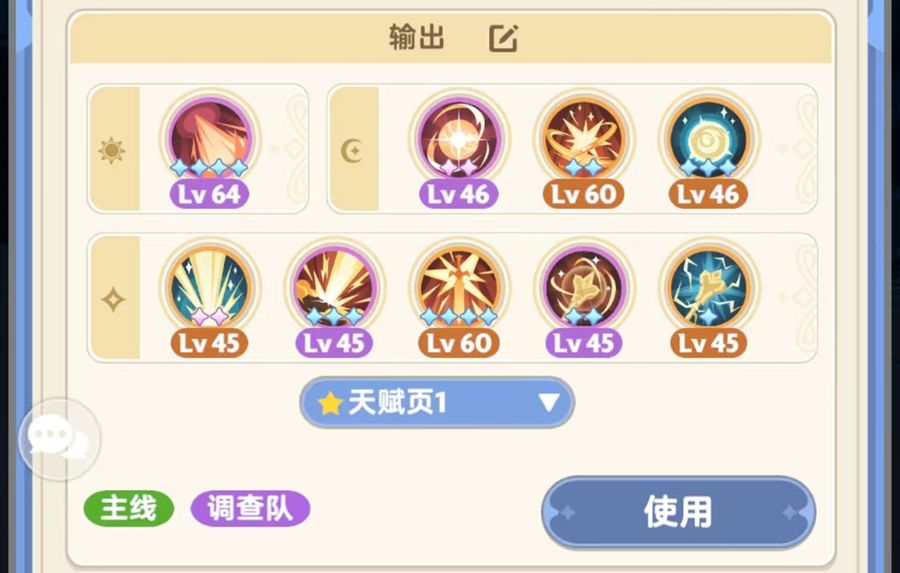900x573 pixels.
Task: Select the Lv 45 purple lightning blast skill
Action: [x=334, y=288]
